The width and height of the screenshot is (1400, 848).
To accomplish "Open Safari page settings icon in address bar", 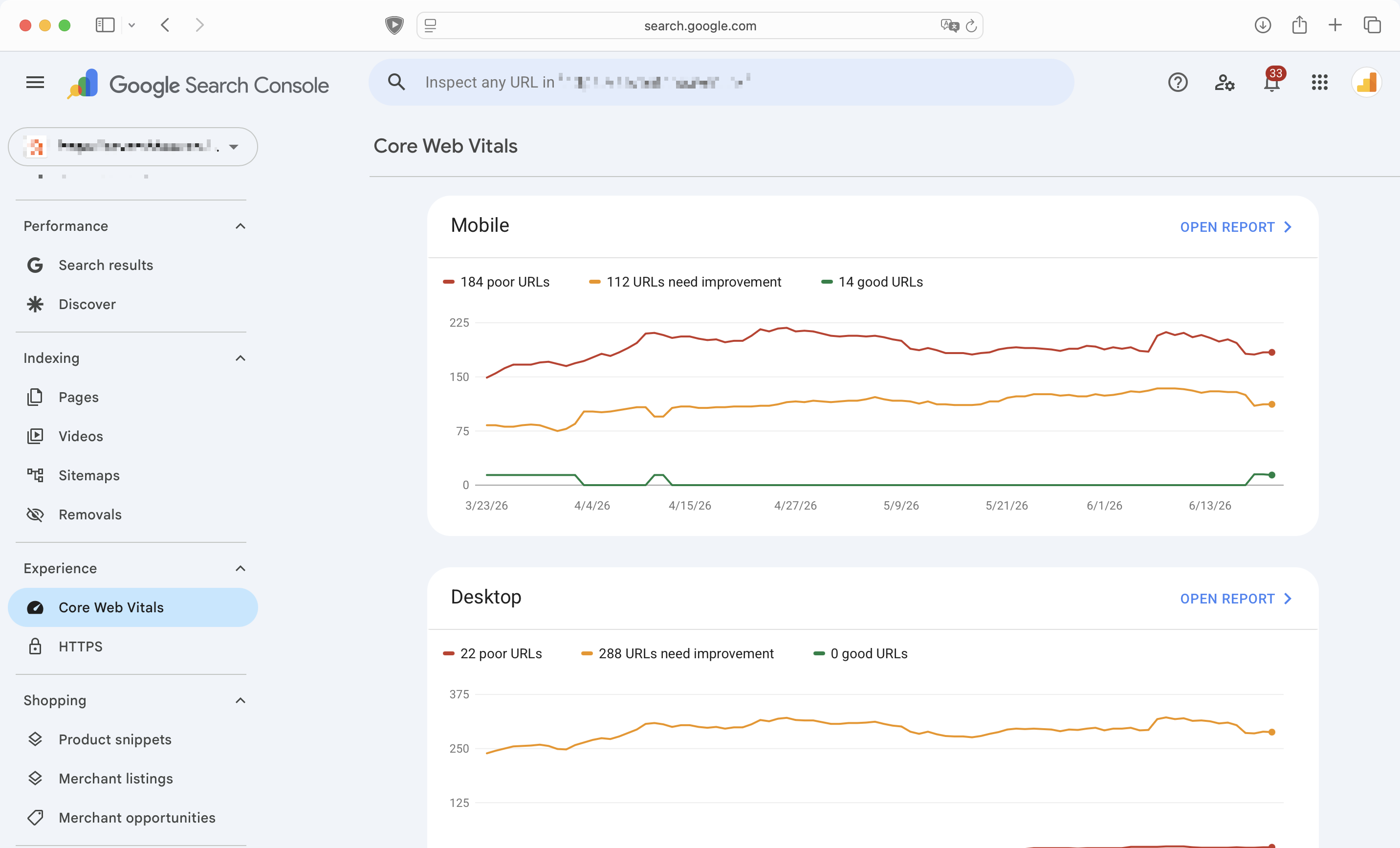I will point(431,25).
